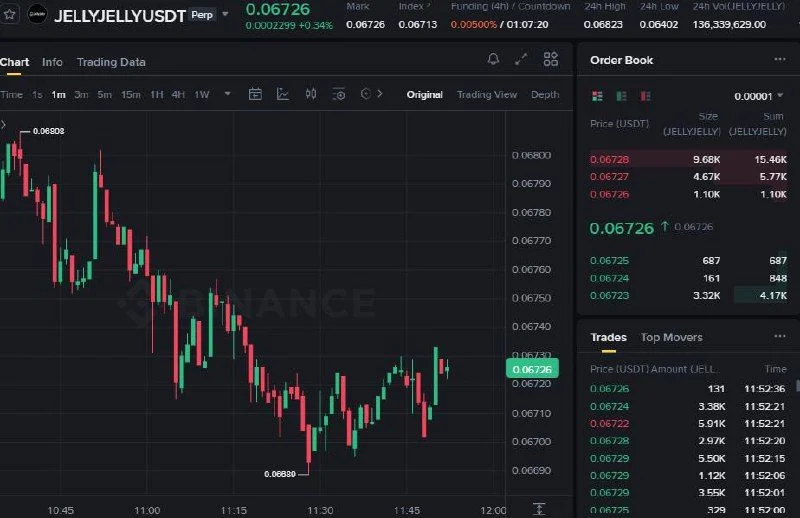Click the circular replay icon in chart toolbar
Viewport: 800px width, 518px height.
click(365, 94)
